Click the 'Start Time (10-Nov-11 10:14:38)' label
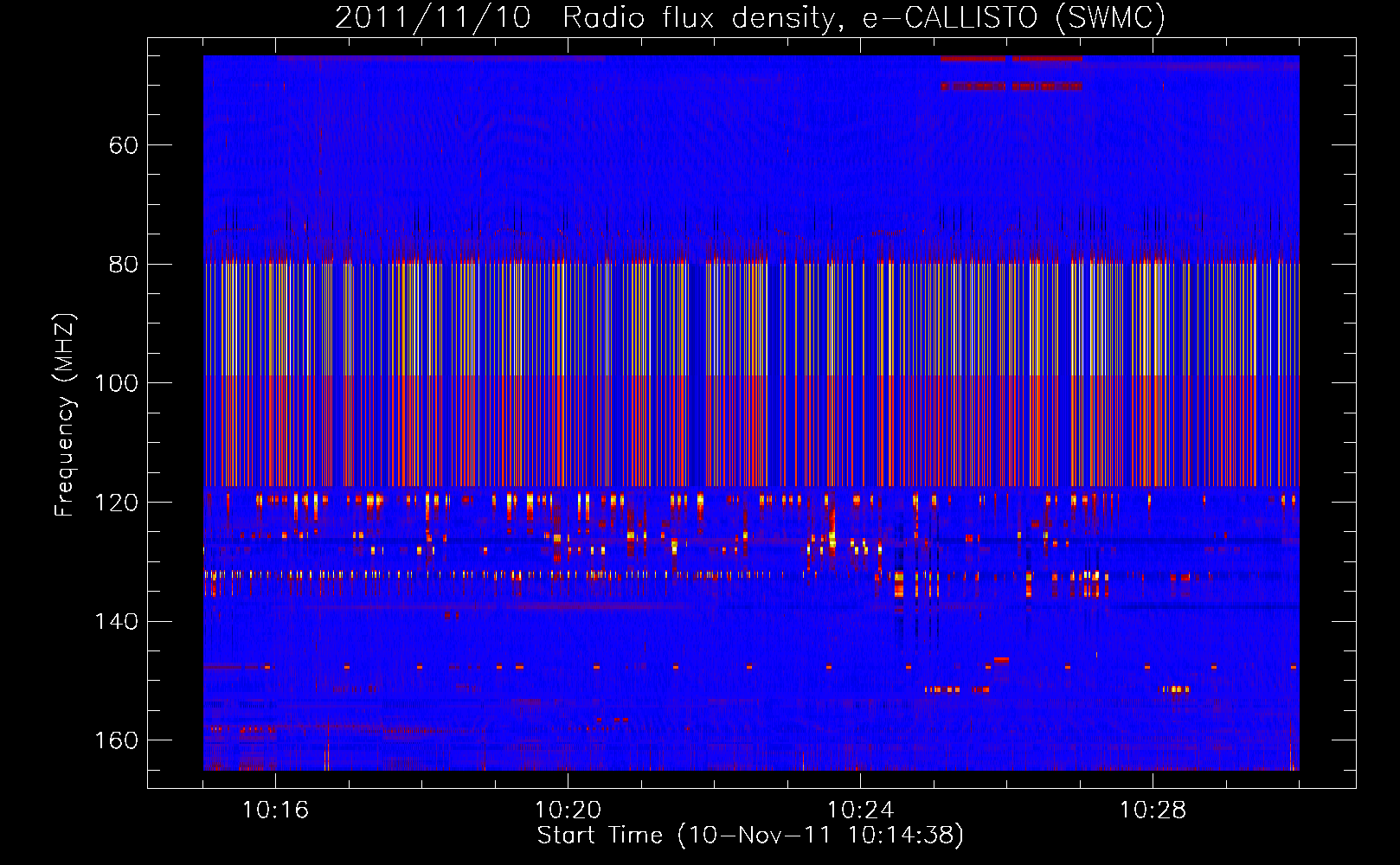This screenshot has width=1400, height=865. click(750, 836)
